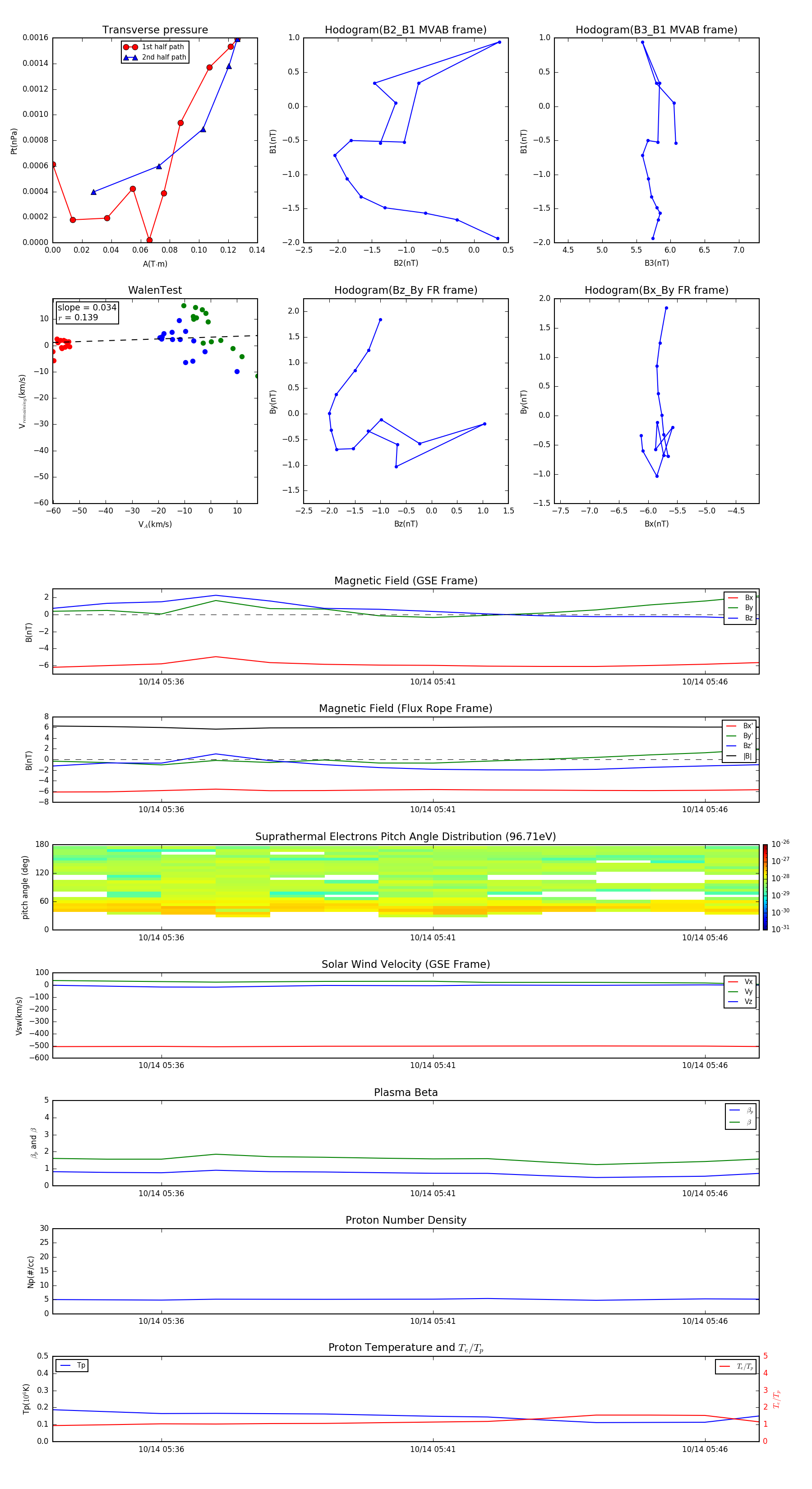Screen dimensions: 812x1489
Task: Click the 'Magnetic Field (GSE Frame)' title
Action: point(406,581)
